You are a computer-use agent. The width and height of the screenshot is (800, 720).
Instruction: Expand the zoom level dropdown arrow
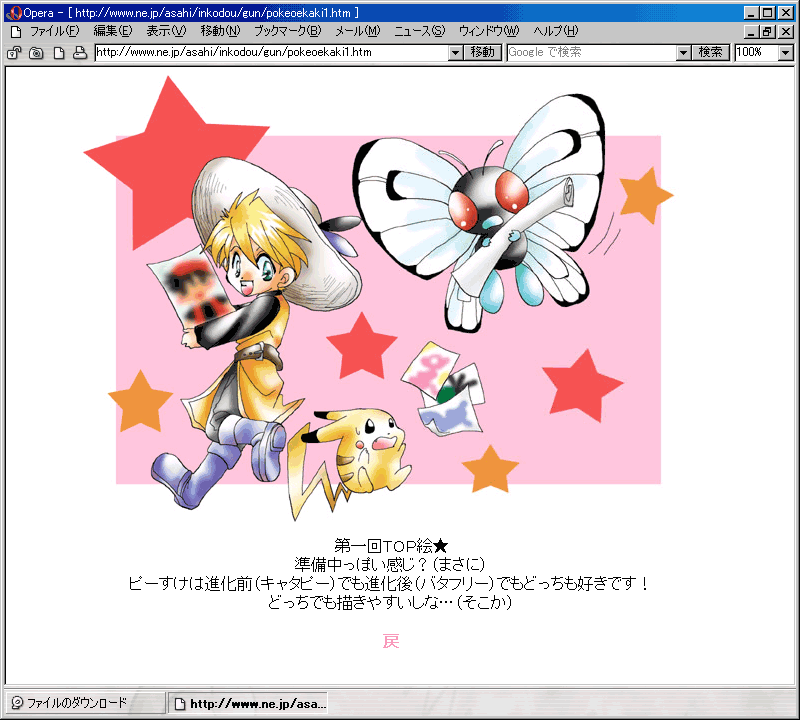(786, 53)
